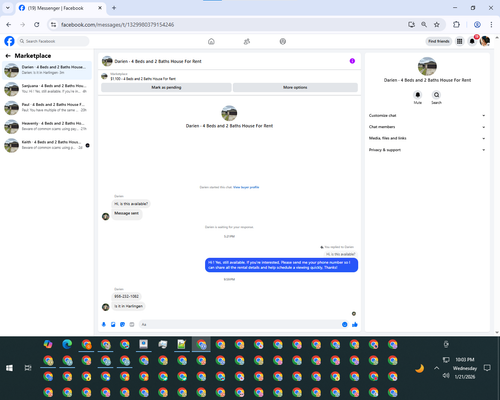
Task: Open Darien conversation in the list
Action: tap(47, 70)
